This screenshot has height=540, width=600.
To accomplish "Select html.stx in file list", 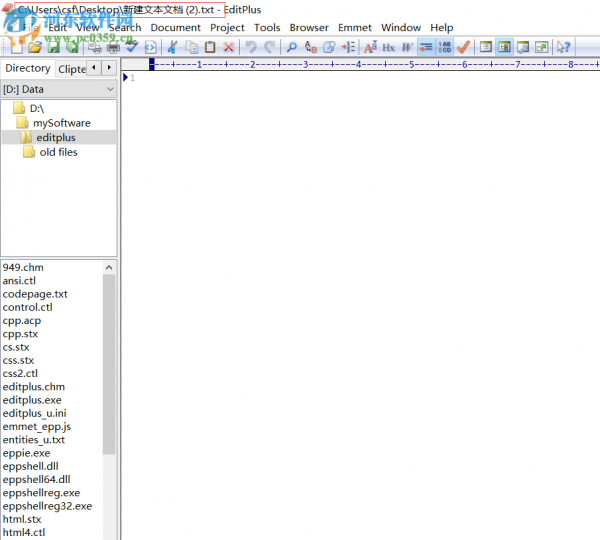I will click(22, 519).
